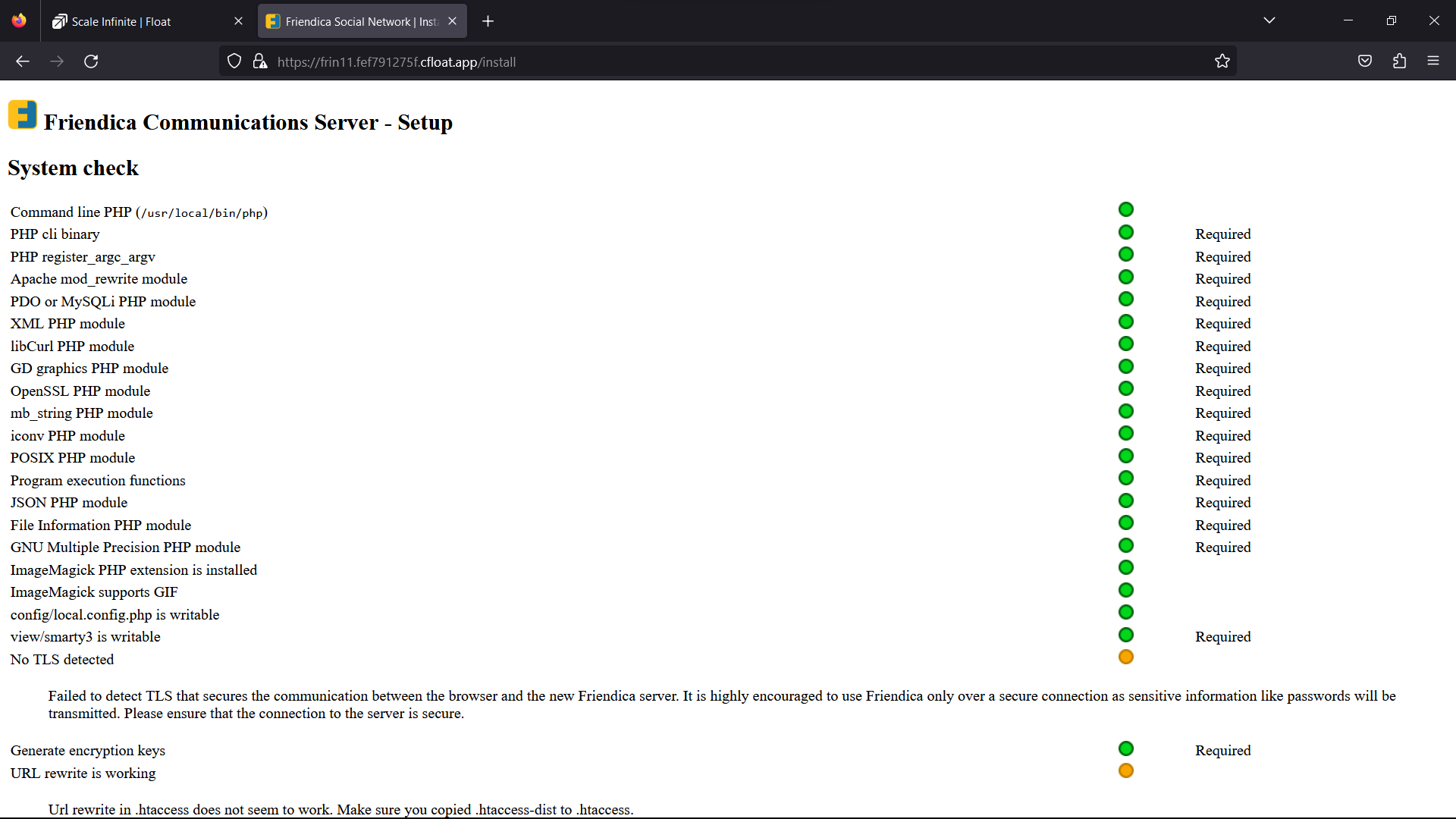Go back to the previous page
Image resolution: width=1456 pixels, height=819 pixels.
click(23, 61)
